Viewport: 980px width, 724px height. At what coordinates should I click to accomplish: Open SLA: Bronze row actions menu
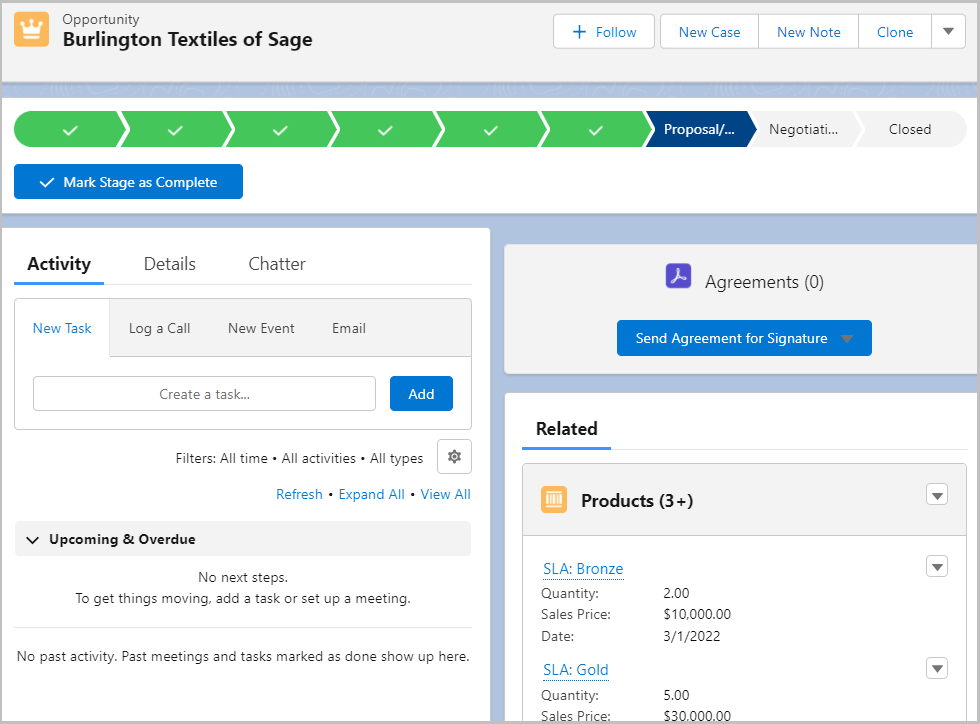[x=936, y=567]
